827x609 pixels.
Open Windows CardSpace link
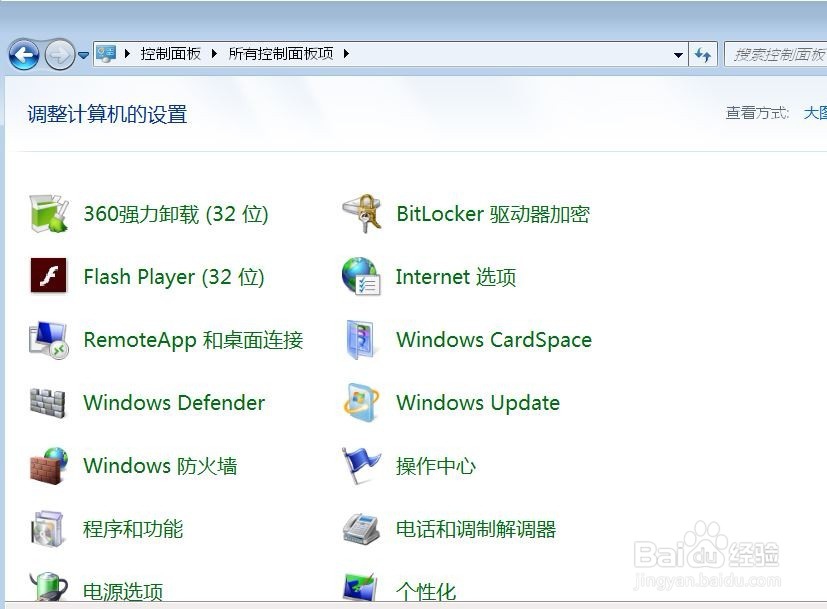pos(494,340)
